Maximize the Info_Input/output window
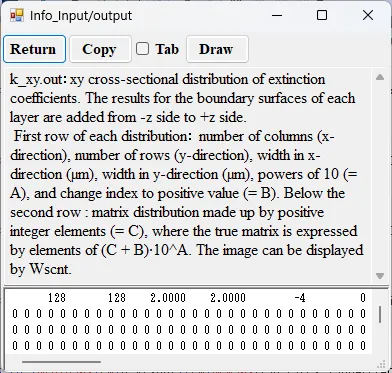The width and height of the screenshot is (392, 373). point(322,15)
